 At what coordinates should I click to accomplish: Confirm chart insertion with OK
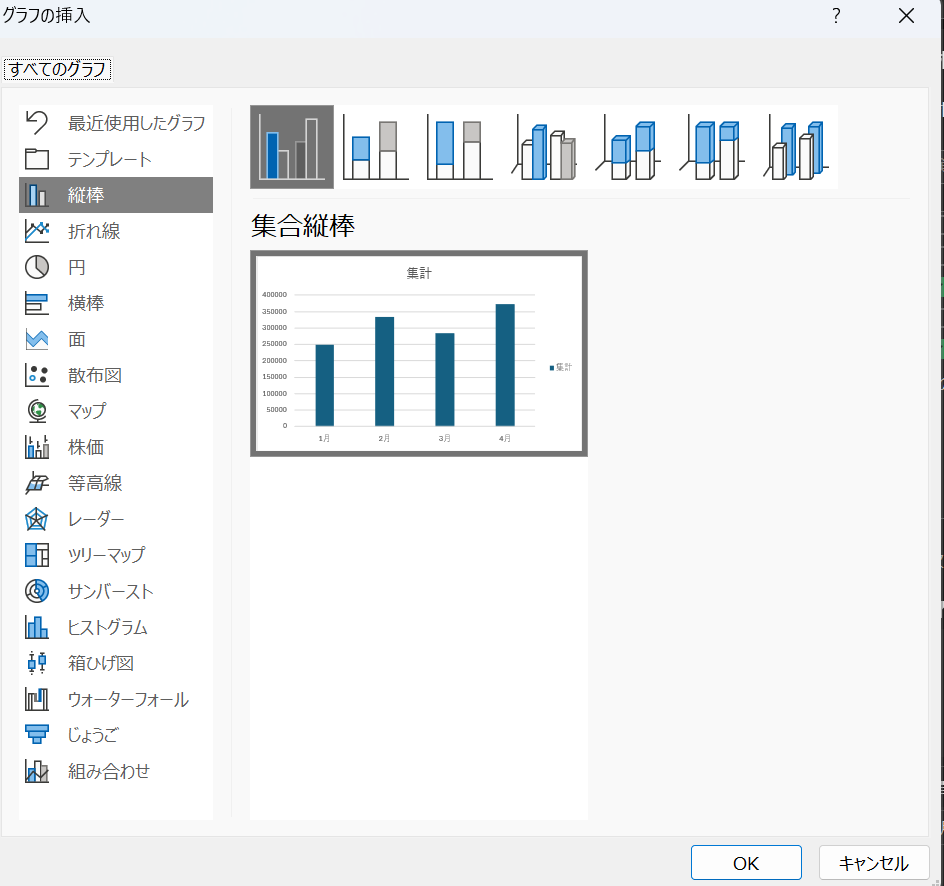point(746,863)
